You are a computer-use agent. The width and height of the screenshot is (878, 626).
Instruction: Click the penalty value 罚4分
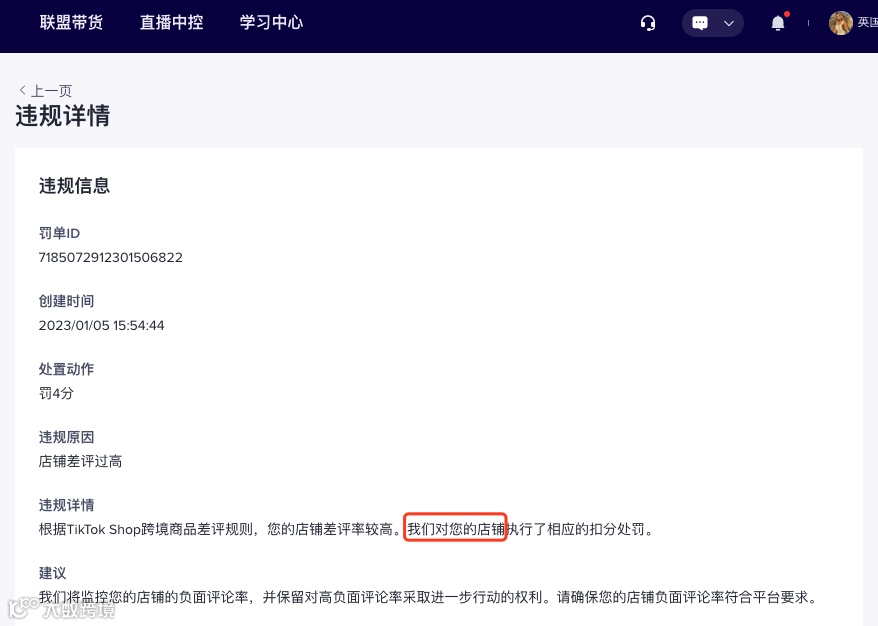56,393
